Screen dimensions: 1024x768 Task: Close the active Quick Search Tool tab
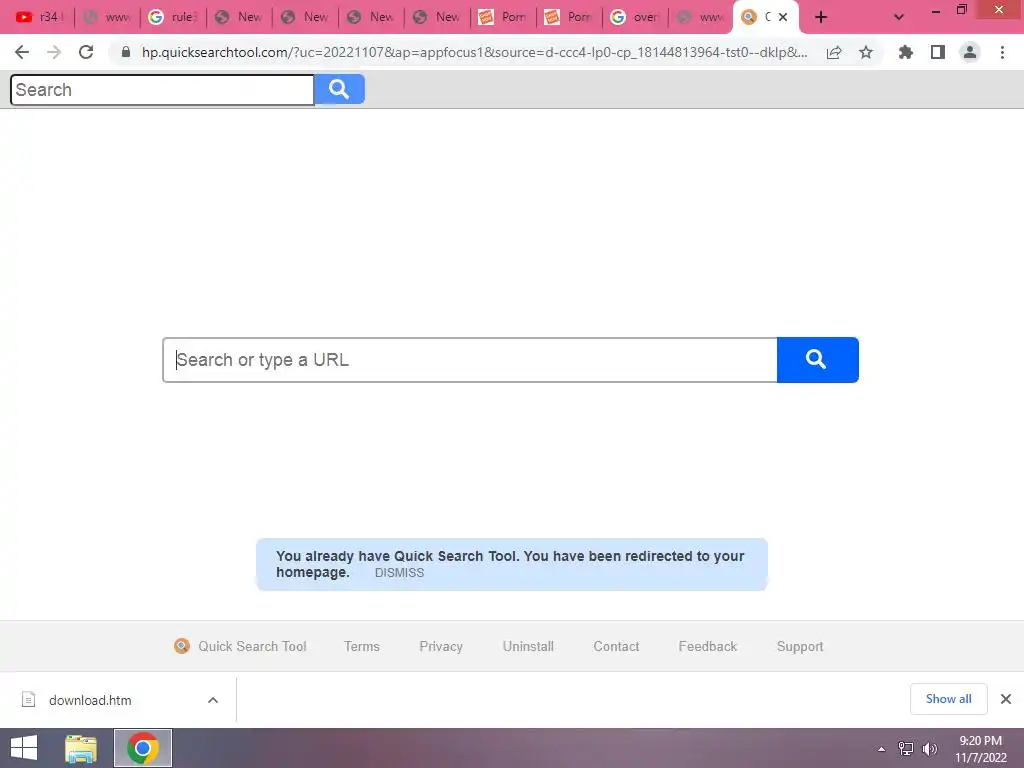pyautogui.click(x=783, y=17)
